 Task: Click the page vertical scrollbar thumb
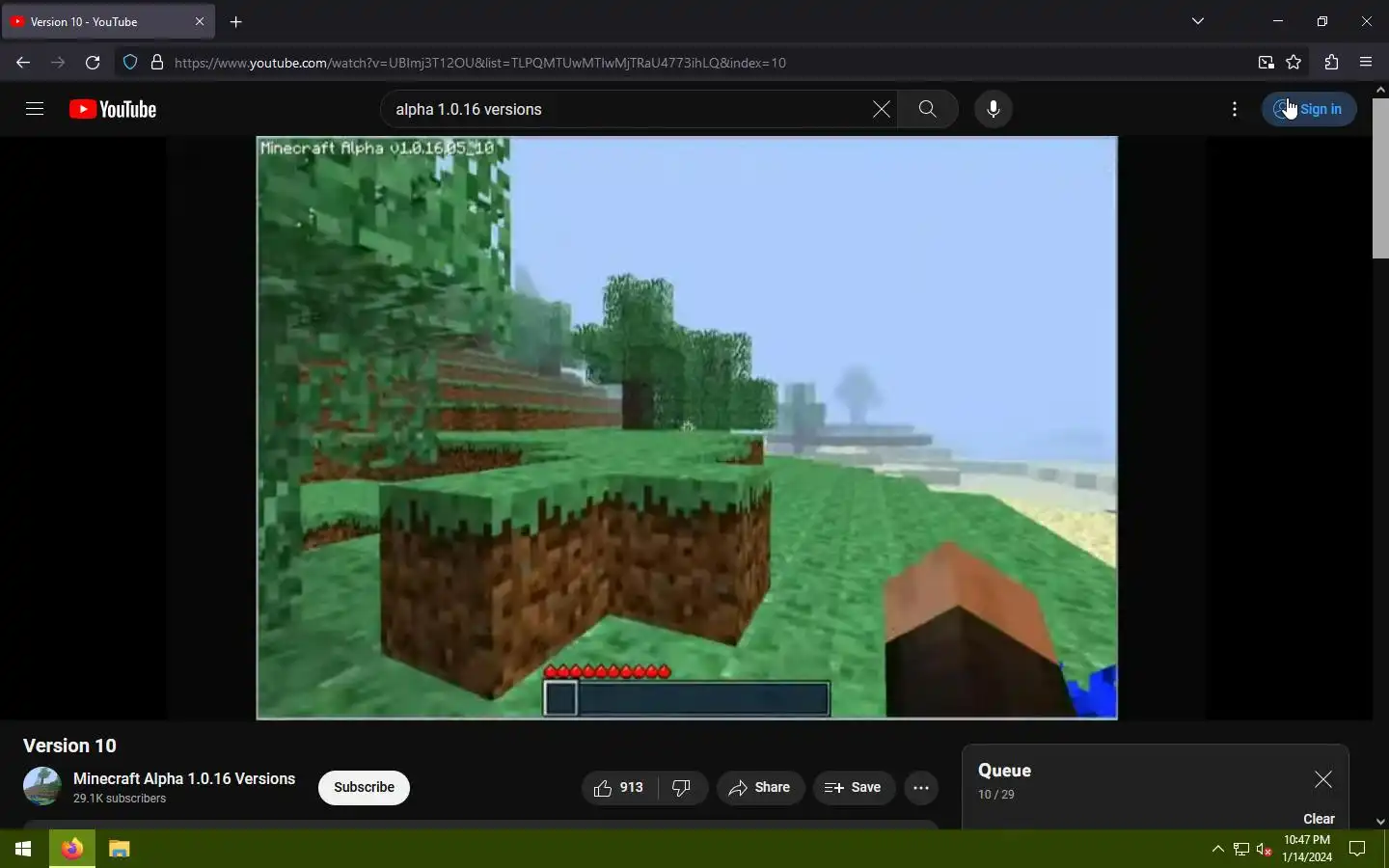coord(1380,178)
